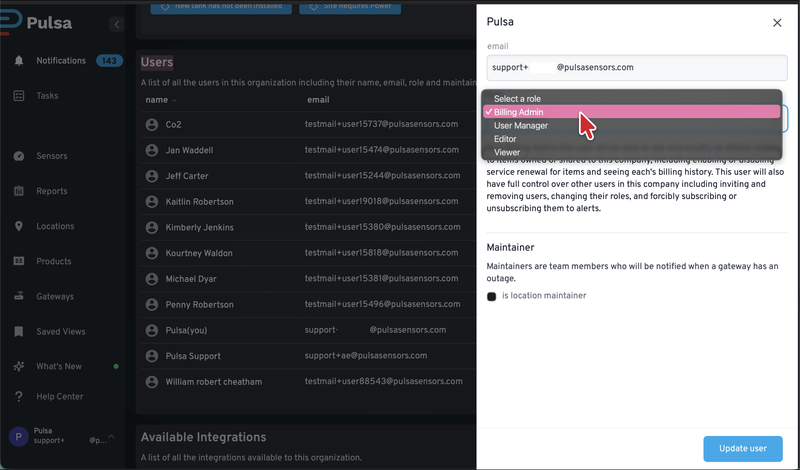The width and height of the screenshot is (800, 470).
Task: Click the What's New sidebar label
Action: click(x=59, y=366)
